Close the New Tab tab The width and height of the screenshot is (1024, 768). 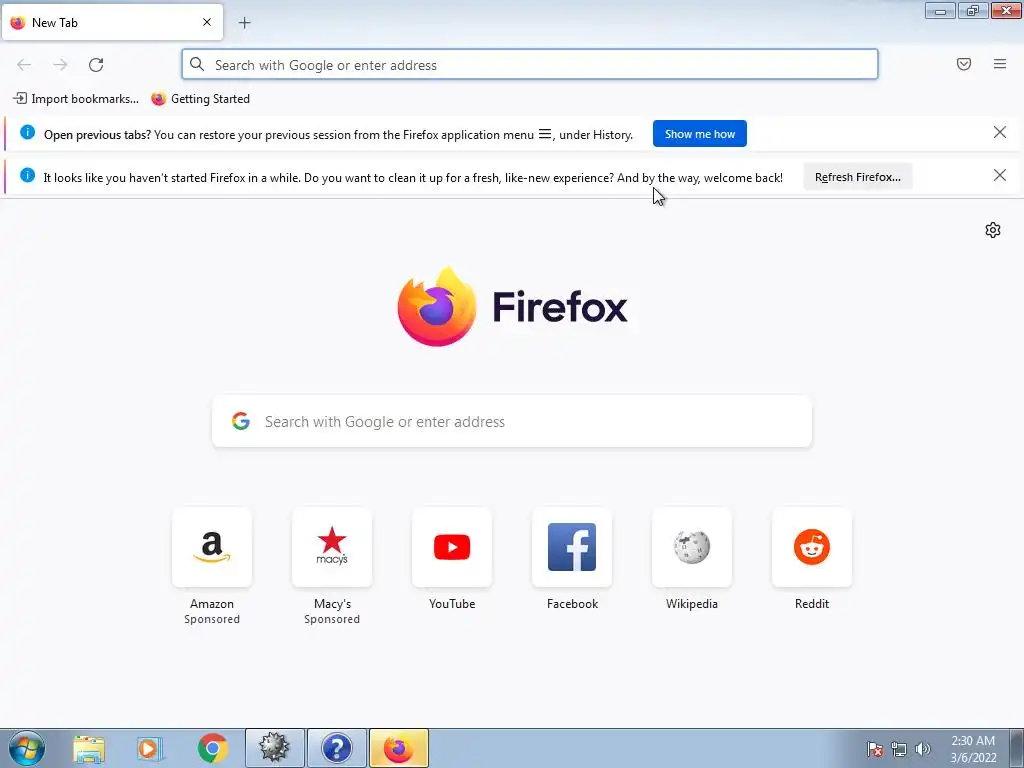point(207,22)
